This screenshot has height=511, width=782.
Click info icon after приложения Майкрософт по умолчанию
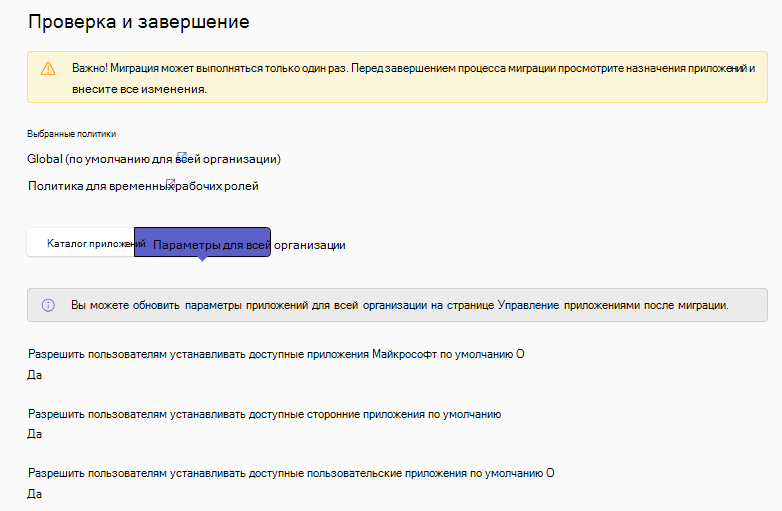[x=520, y=354]
